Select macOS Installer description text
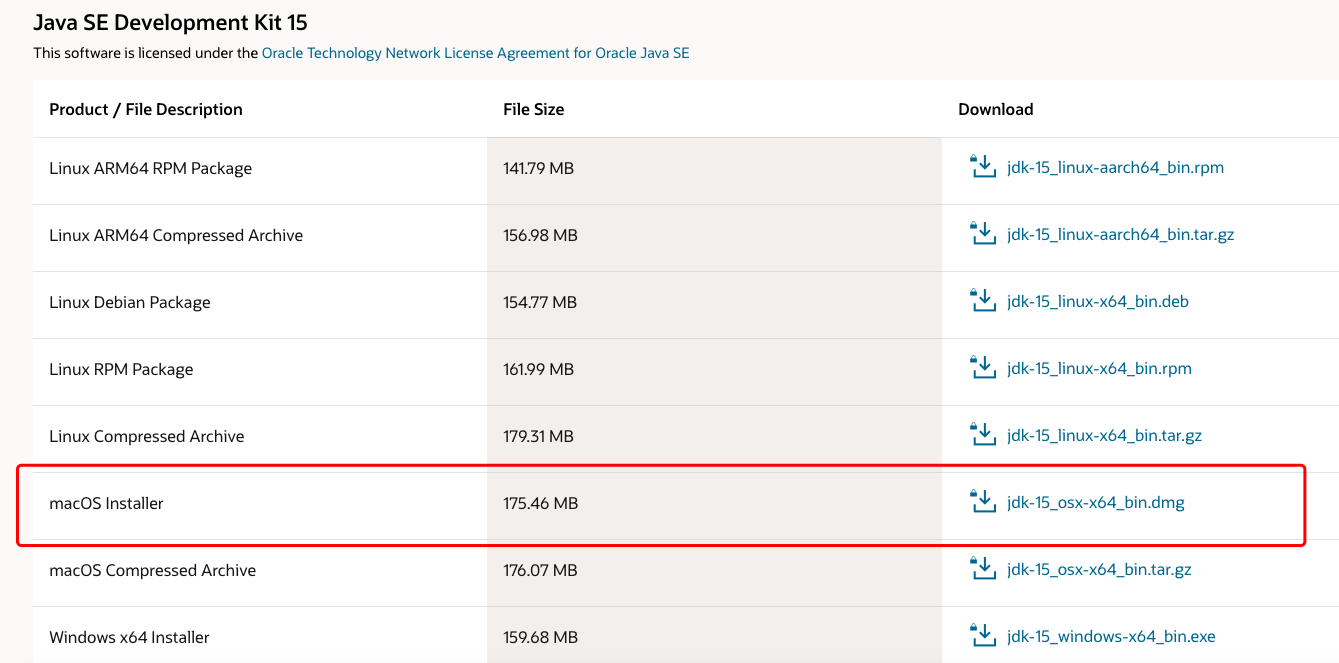Screen dimensions: 1339x663 106,503
